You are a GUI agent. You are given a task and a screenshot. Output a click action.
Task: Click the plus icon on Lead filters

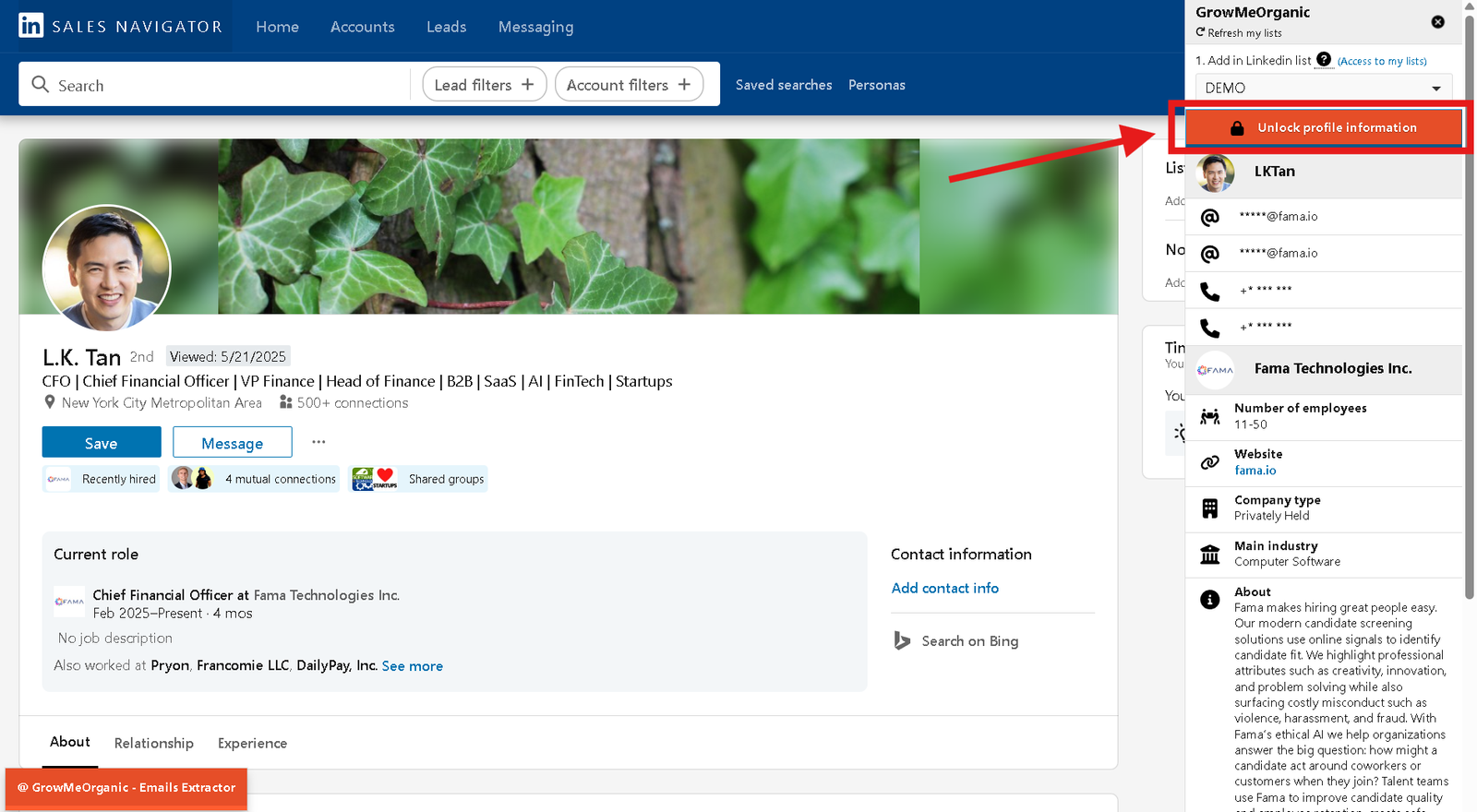(527, 84)
